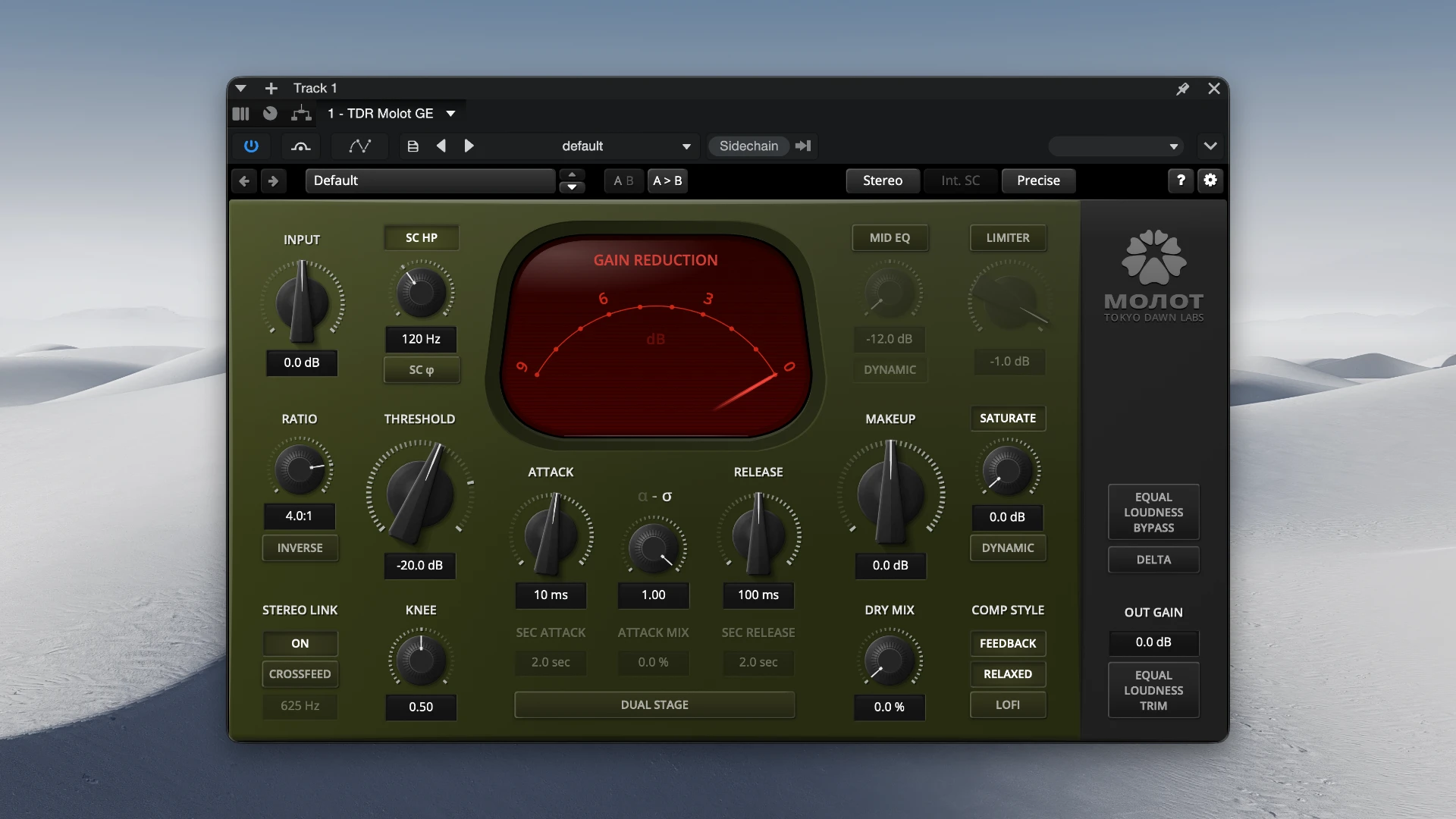Click the save preset disk icon
This screenshot has height=819, width=1456.
(413, 146)
